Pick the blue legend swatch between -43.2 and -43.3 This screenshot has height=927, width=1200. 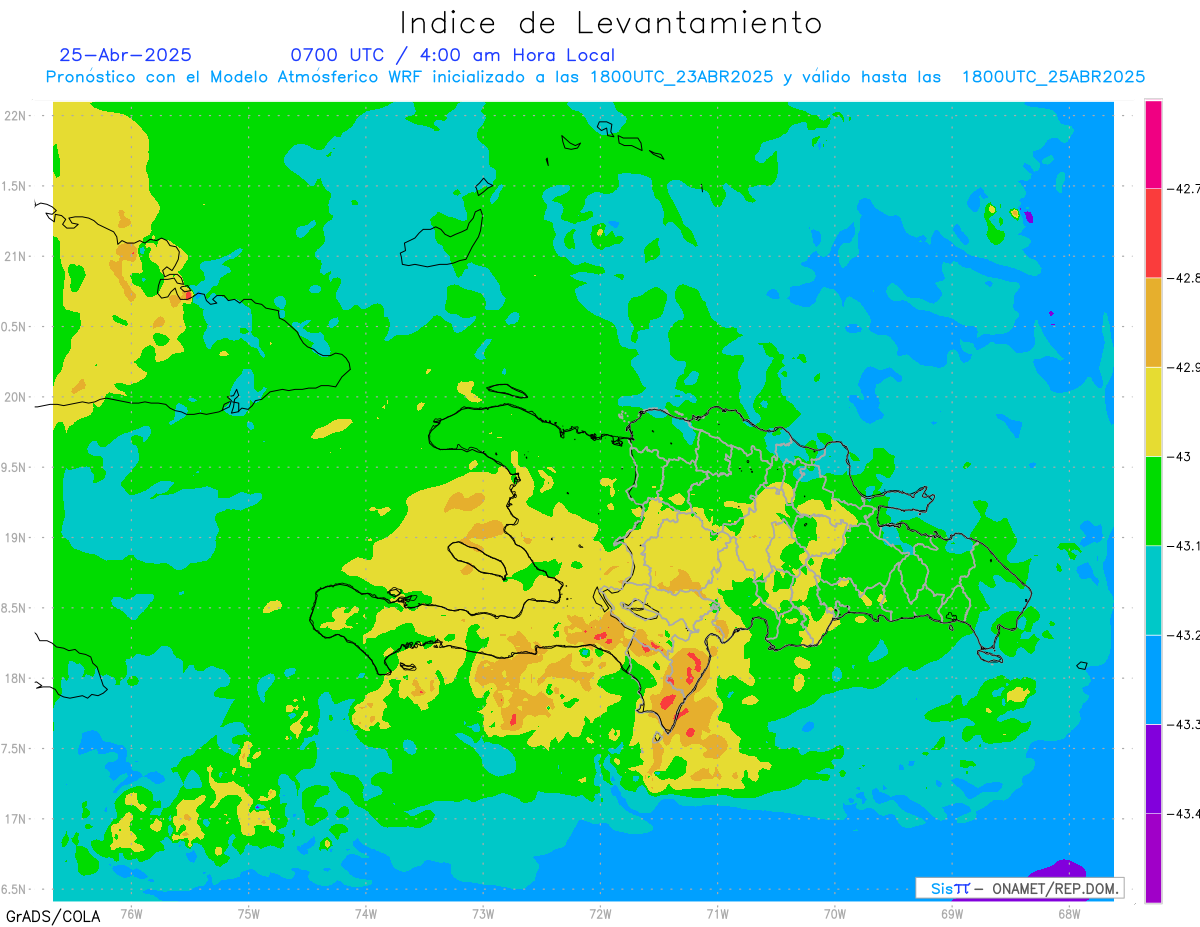click(1153, 679)
